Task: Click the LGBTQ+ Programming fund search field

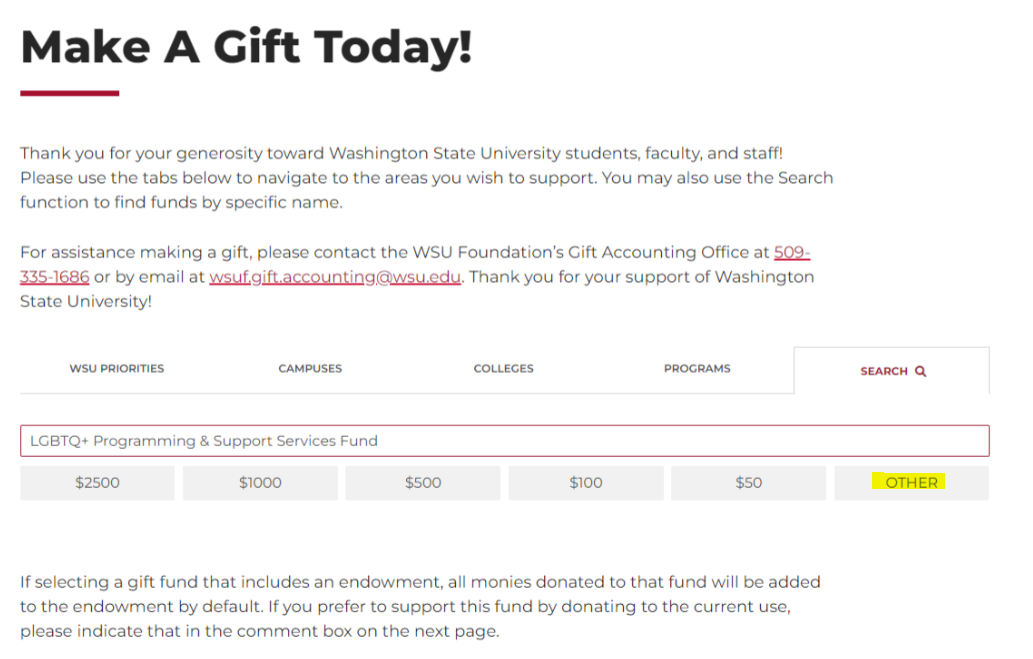Action: point(505,441)
